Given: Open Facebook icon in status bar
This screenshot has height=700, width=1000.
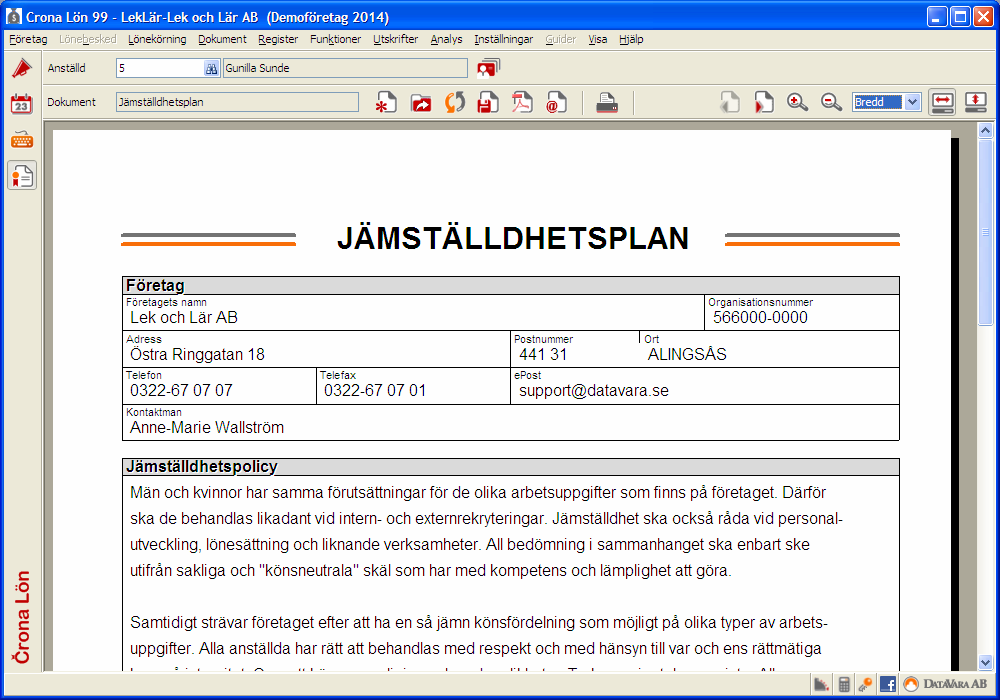Looking at the screenshot, I should (887, 685).
